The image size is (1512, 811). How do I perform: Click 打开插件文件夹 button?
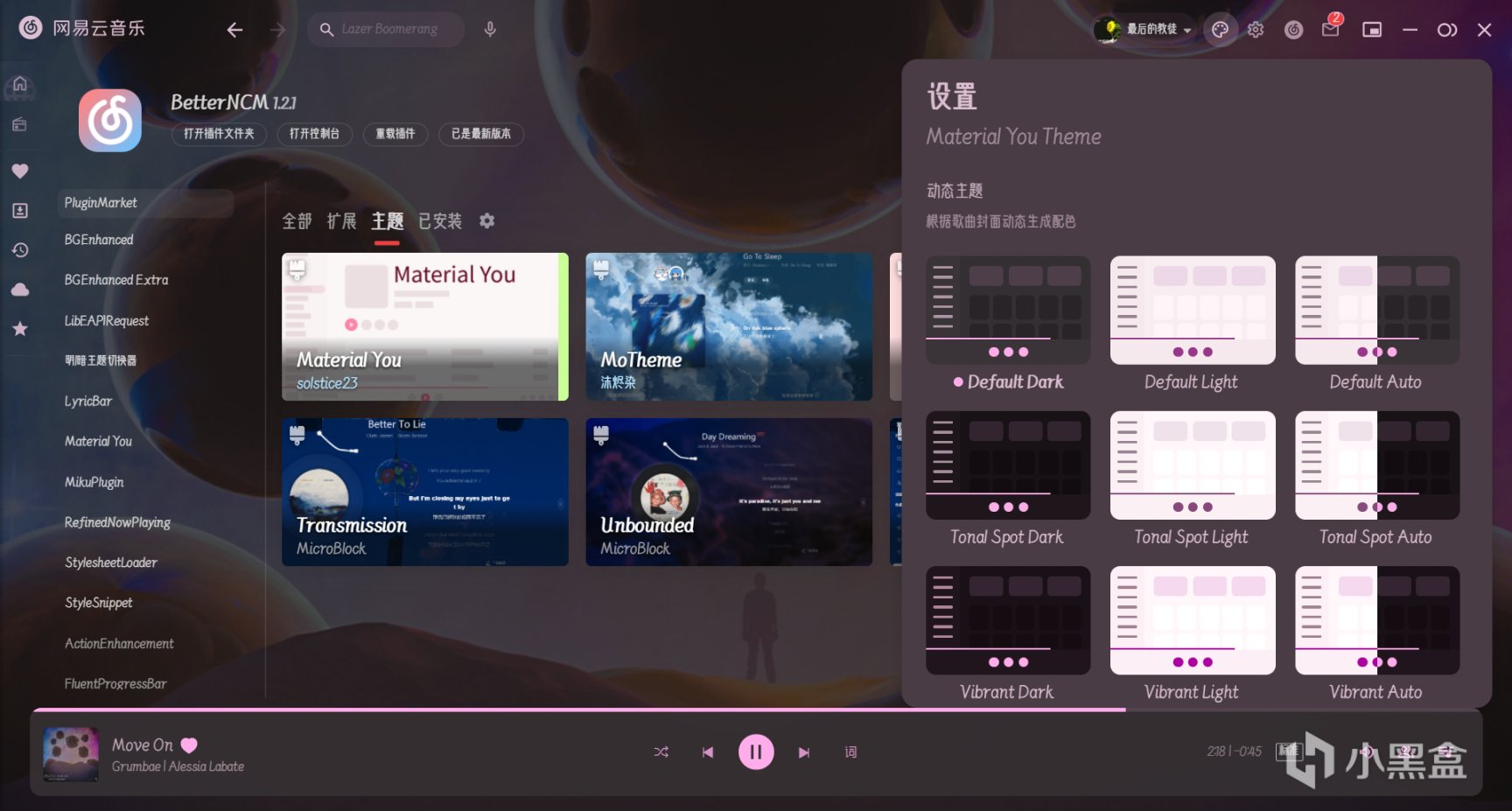[219, 134]
